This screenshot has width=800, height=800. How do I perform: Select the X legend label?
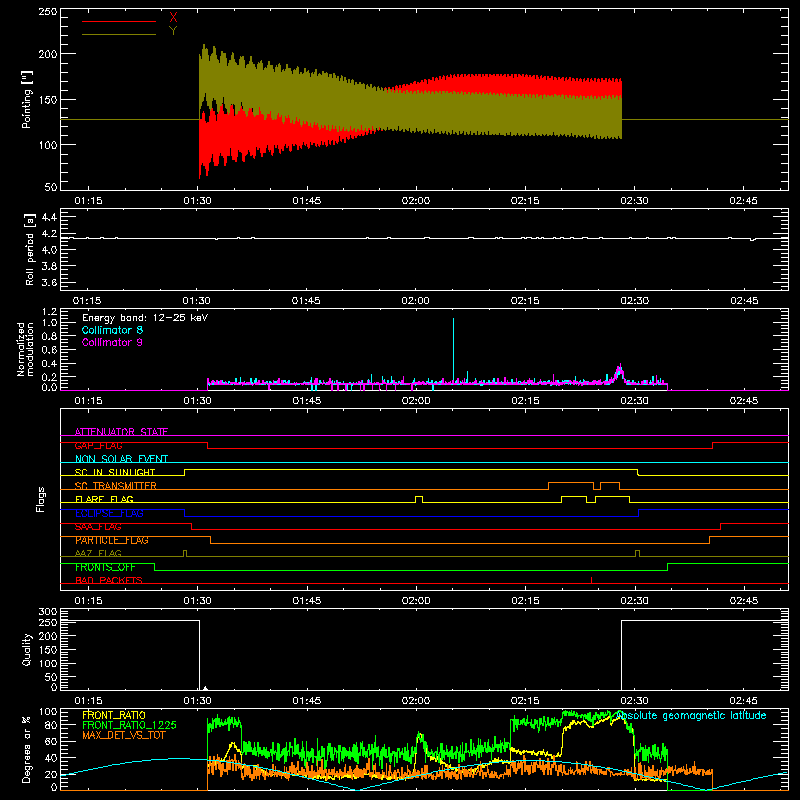coord(173,18)
